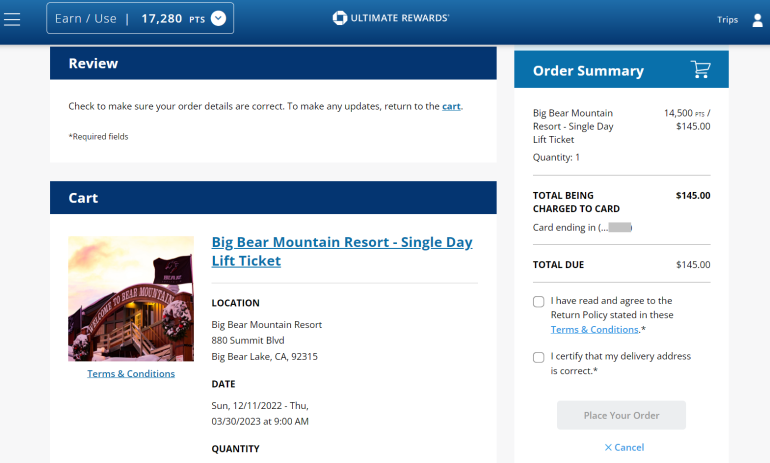Click the Cart section header
The width and height of the screenshot is (770, 463).
[x=273, y=198]
